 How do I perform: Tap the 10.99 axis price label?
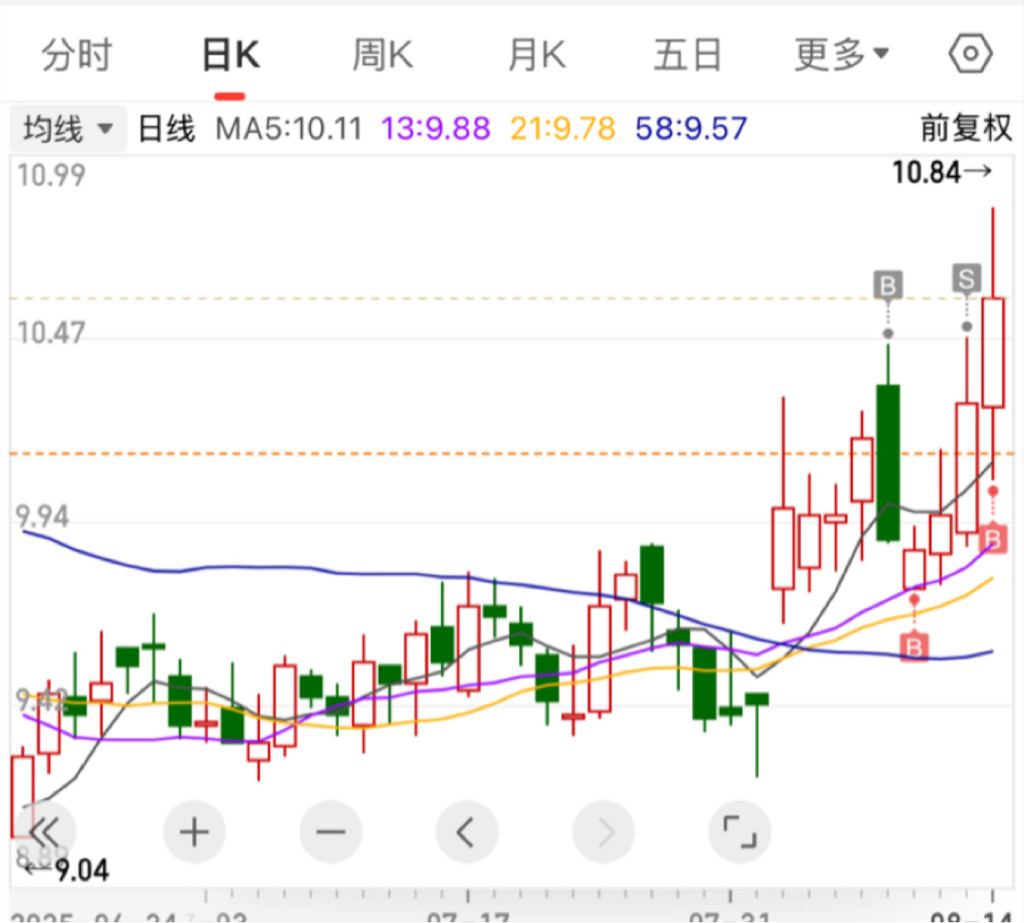point(51,175)
